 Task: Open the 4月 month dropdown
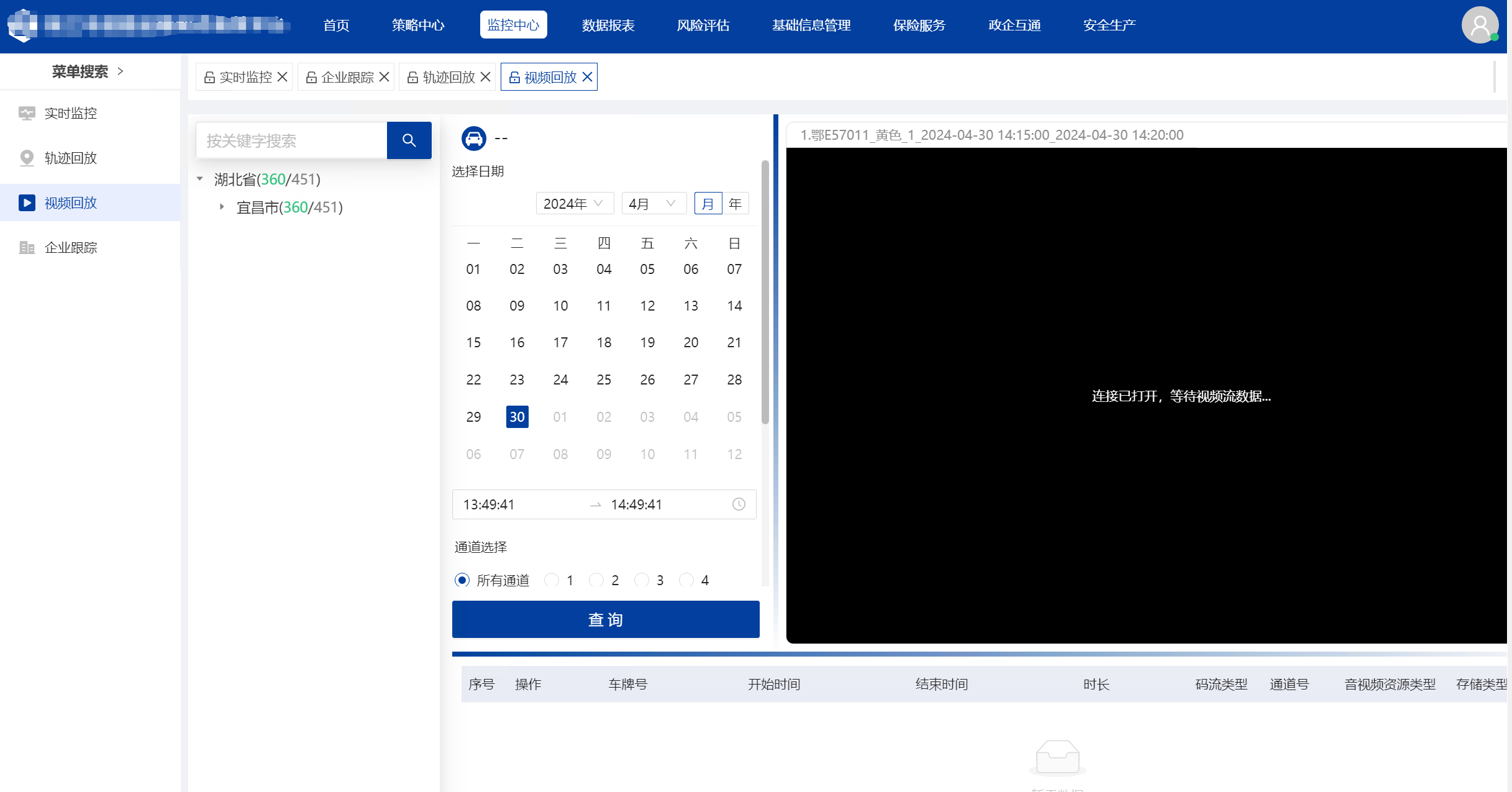[654, 204]
